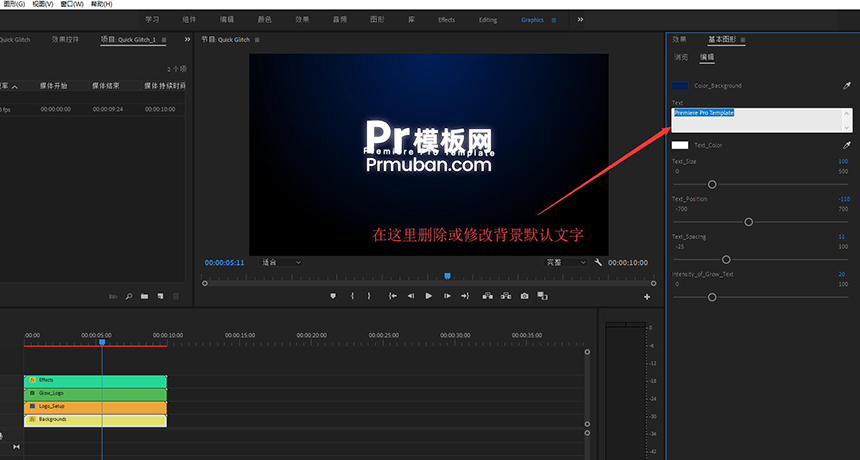The width and height of the screenshot is (860, 460).
Task: Click the Extract button
Action: point(506,296)
